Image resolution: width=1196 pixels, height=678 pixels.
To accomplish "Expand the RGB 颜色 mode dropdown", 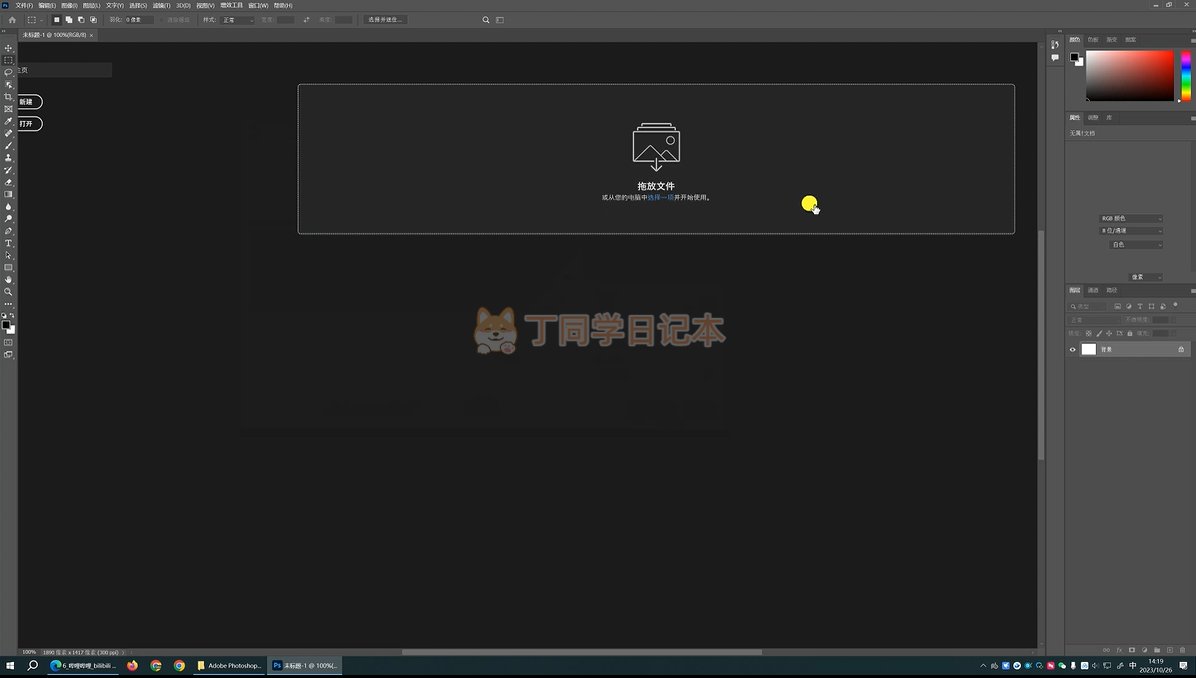I will (1131, 218).
